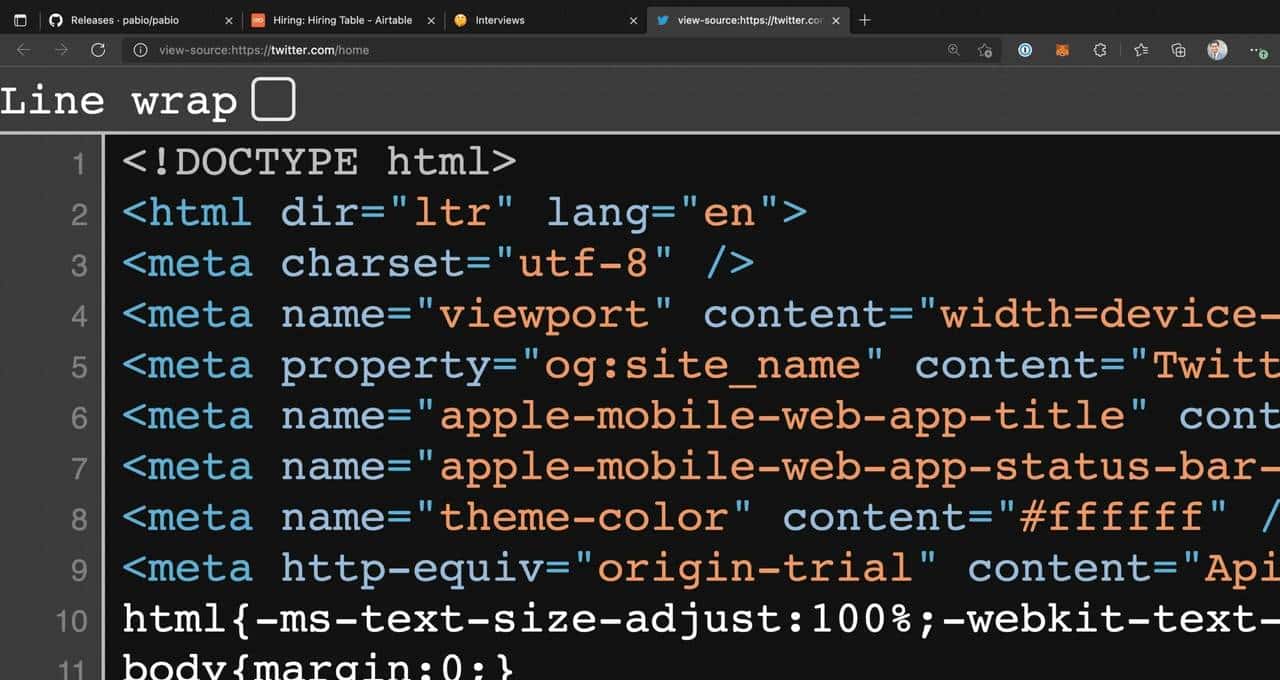Close the Hiring Table Airtable tab
The image size is (1280, 680).
pos(430,20)
